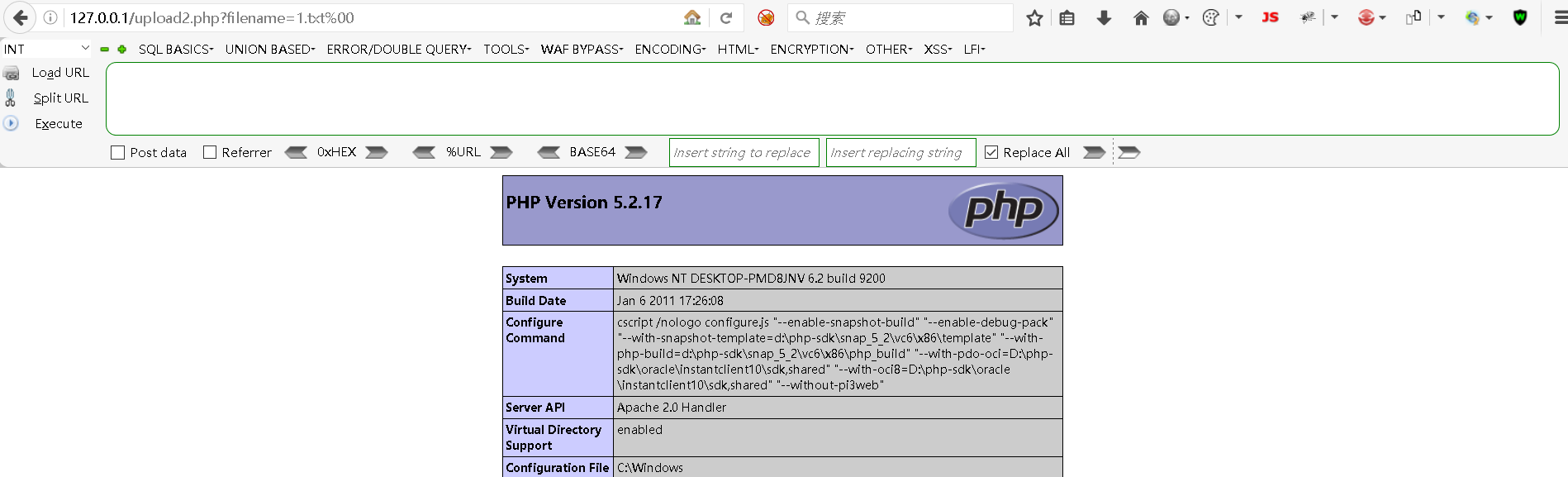
Task: Open the SQL BASICS menu
Action: point(176,50)
